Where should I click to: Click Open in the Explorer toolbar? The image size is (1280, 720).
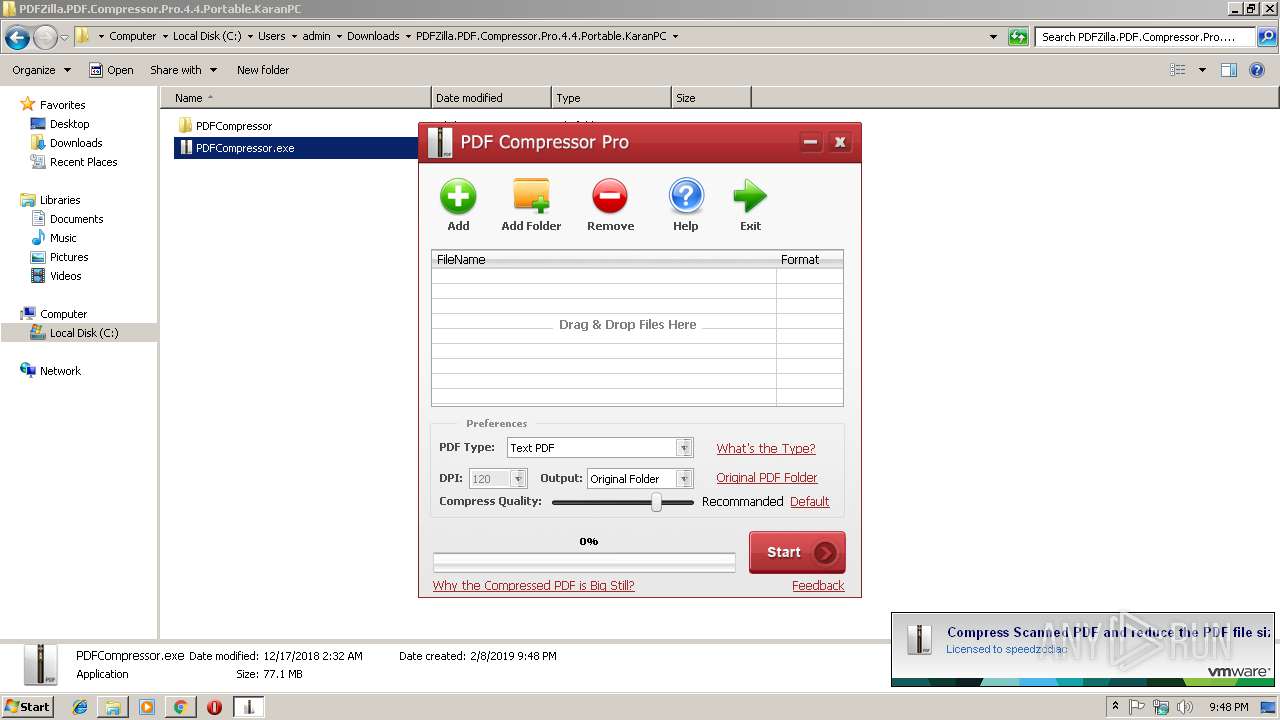[111, 70]
